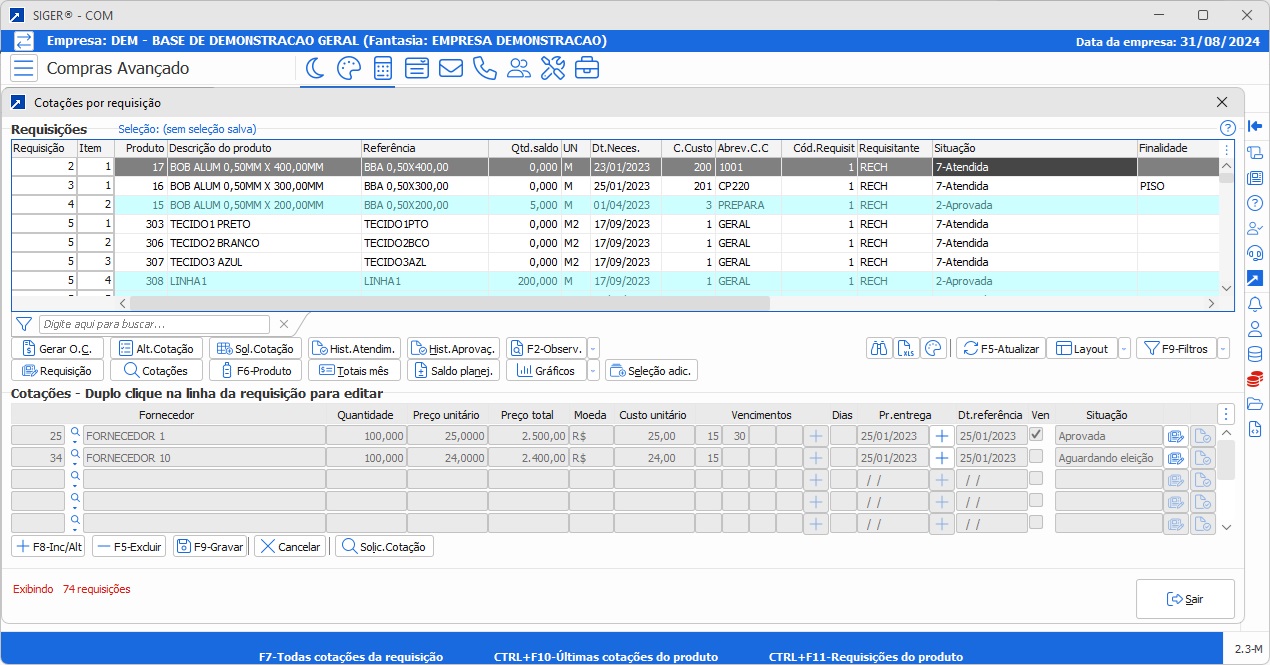Click the envelope email icon

450,69
